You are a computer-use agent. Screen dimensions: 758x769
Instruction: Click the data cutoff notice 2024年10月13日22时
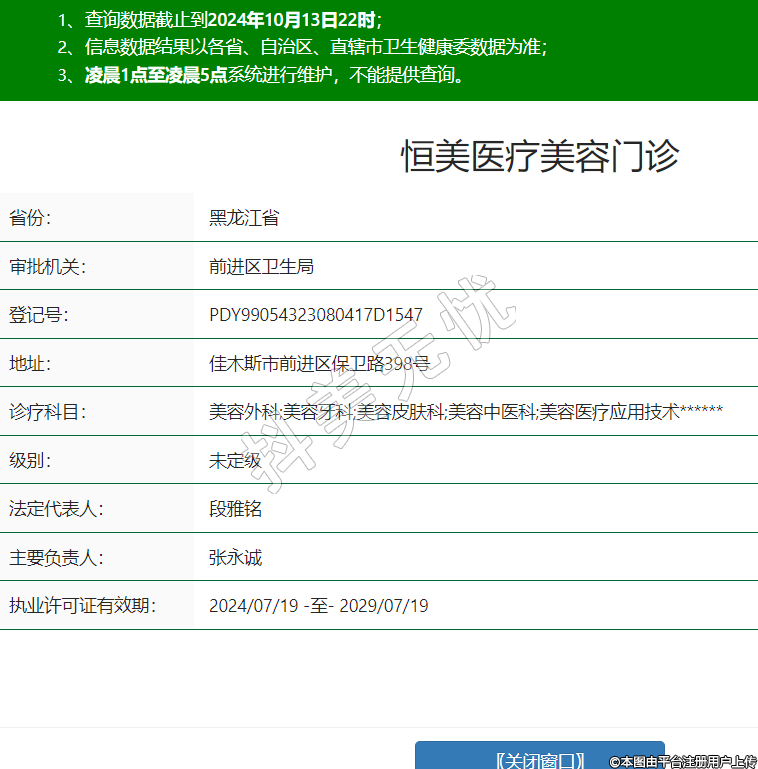(x=292, y=19)
